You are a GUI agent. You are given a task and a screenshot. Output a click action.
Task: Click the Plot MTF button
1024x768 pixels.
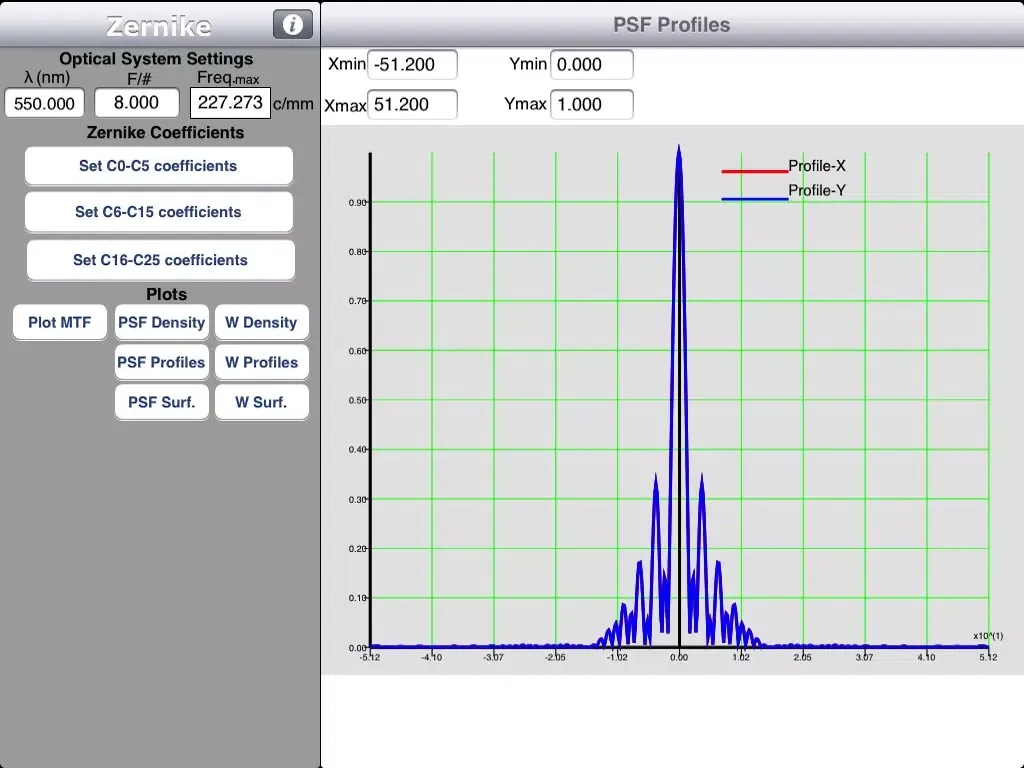tap(59, 322)
